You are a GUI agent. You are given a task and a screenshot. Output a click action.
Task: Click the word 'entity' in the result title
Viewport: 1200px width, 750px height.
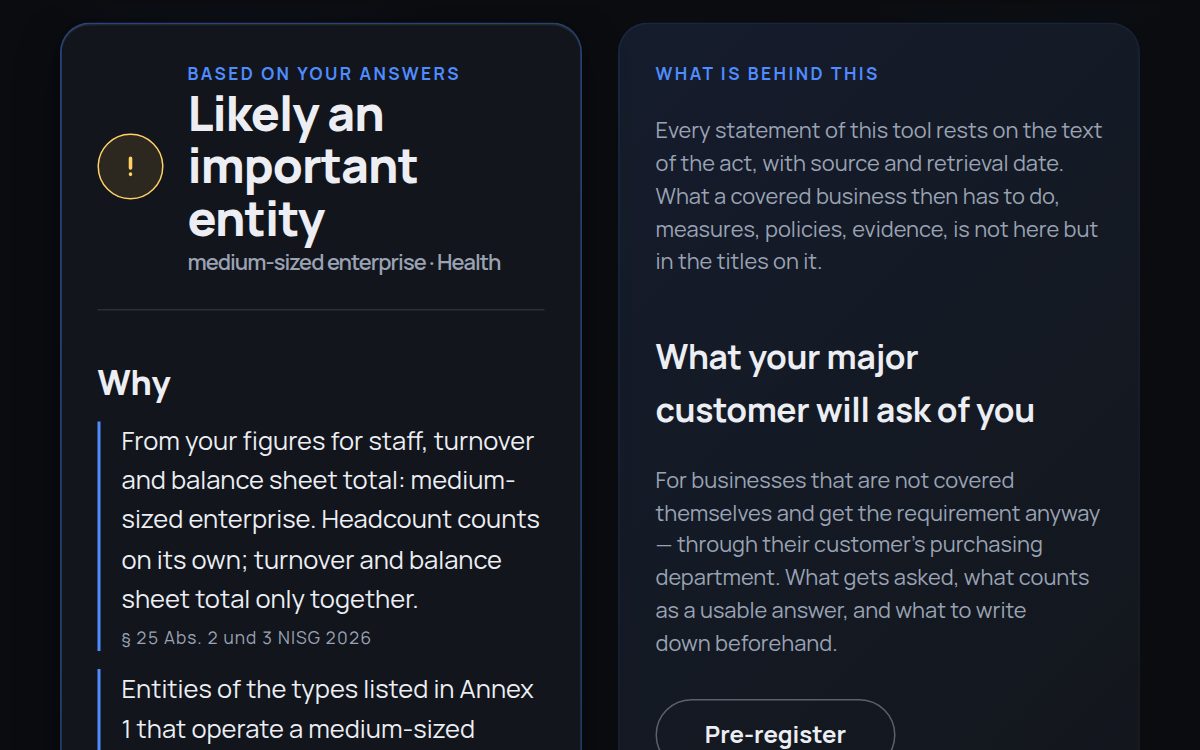(256, 219)
